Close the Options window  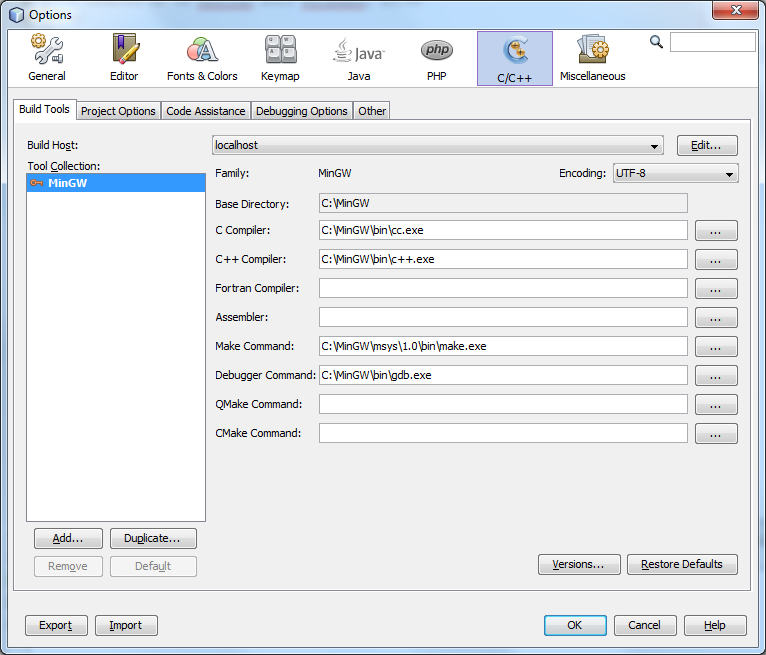735,10
